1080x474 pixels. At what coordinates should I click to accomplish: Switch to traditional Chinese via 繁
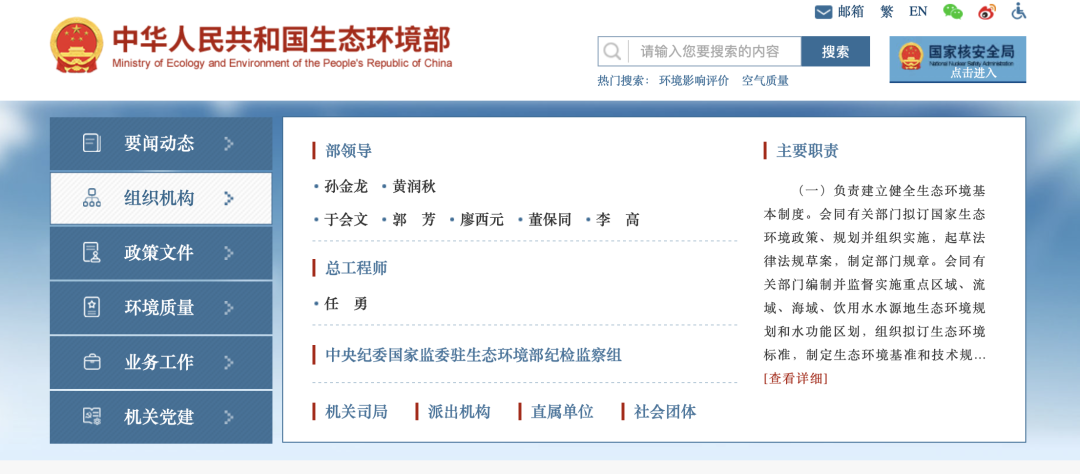pos(886,12)
